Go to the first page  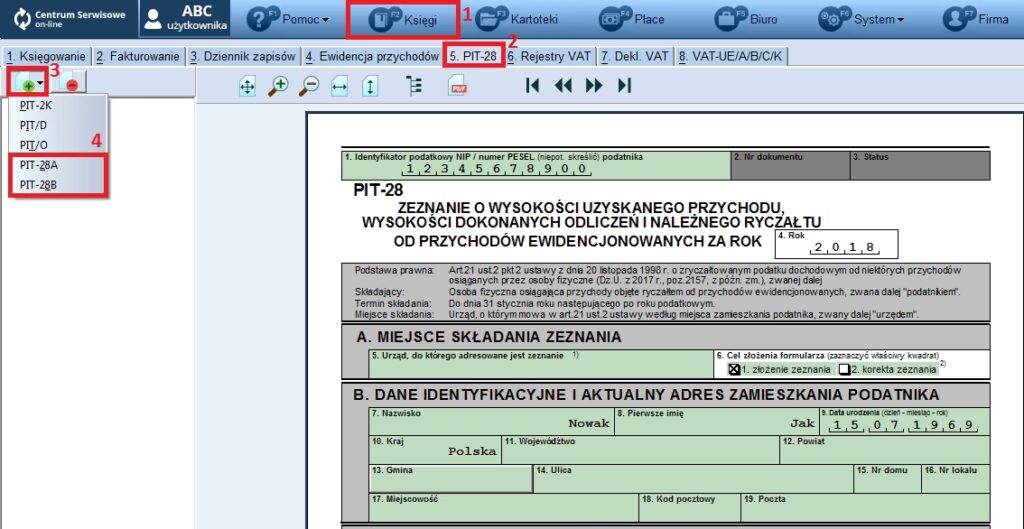pos(533,86)
